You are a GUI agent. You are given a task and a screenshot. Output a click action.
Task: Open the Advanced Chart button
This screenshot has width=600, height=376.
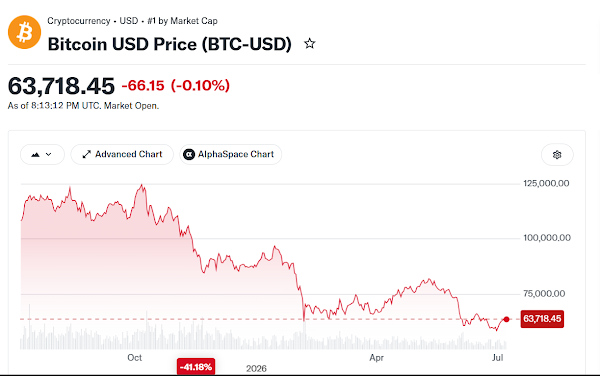122,154
